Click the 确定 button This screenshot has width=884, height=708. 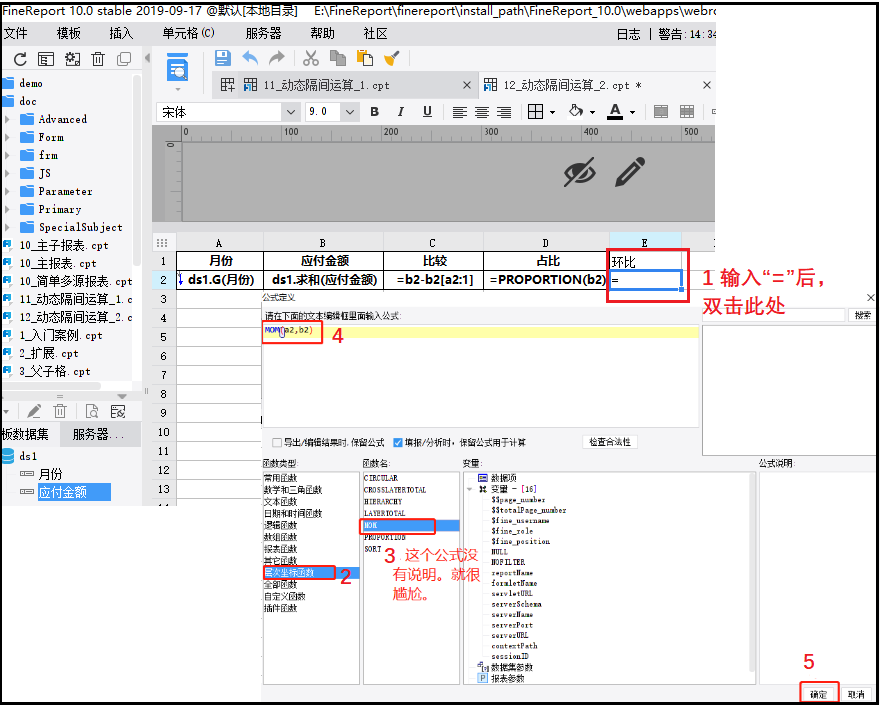pos(819,694)
